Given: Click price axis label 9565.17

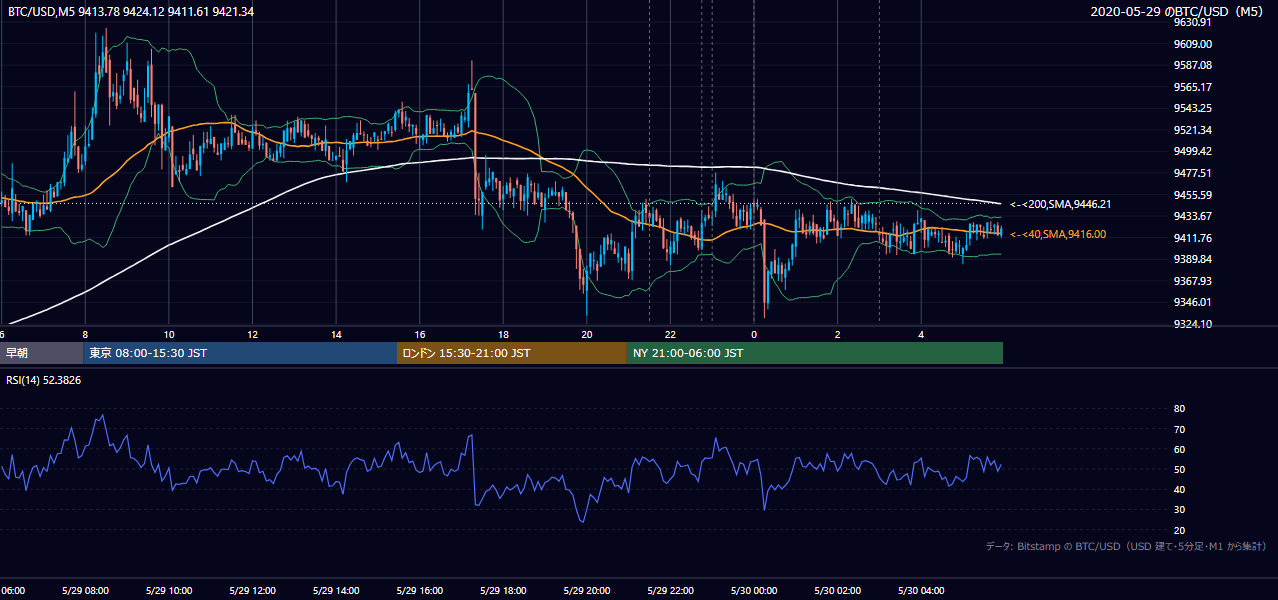Looking at the screenshot, I should point(1193,87).
